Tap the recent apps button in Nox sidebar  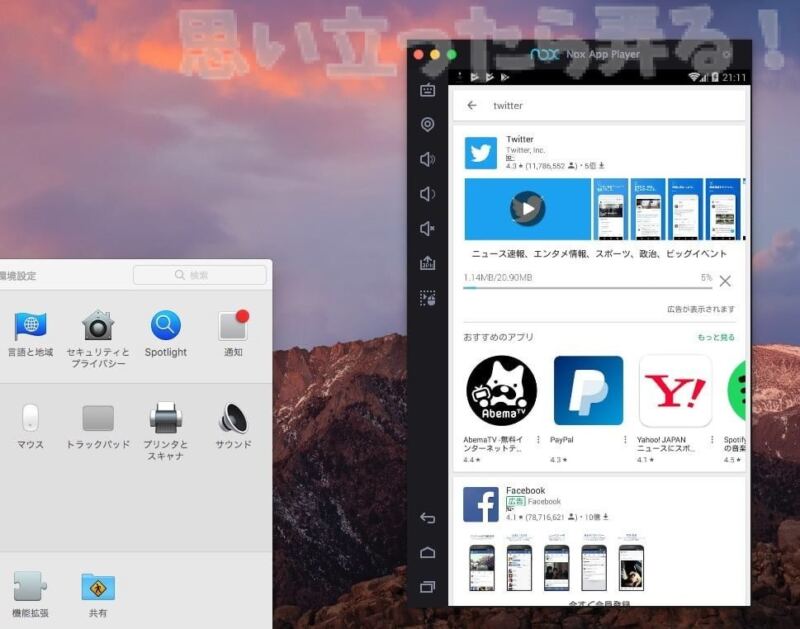pos(428,587)
